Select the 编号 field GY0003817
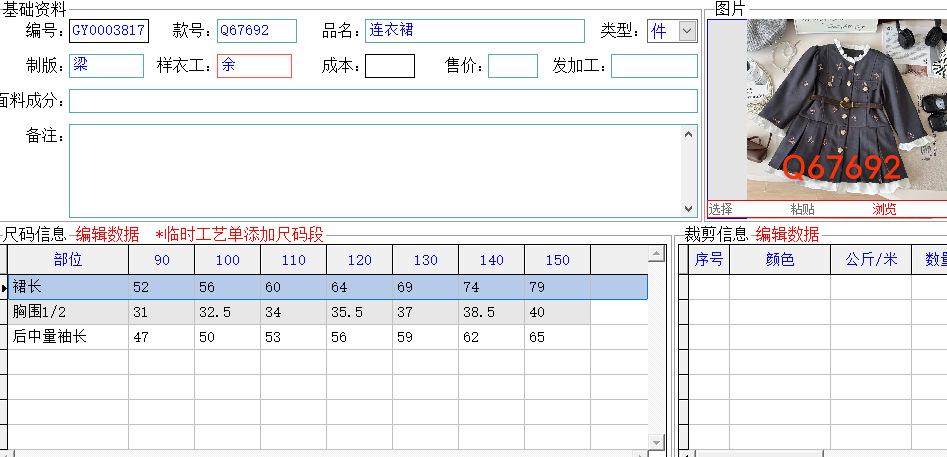This screenshot has height=457, width=947. click(x=109, y=31)
